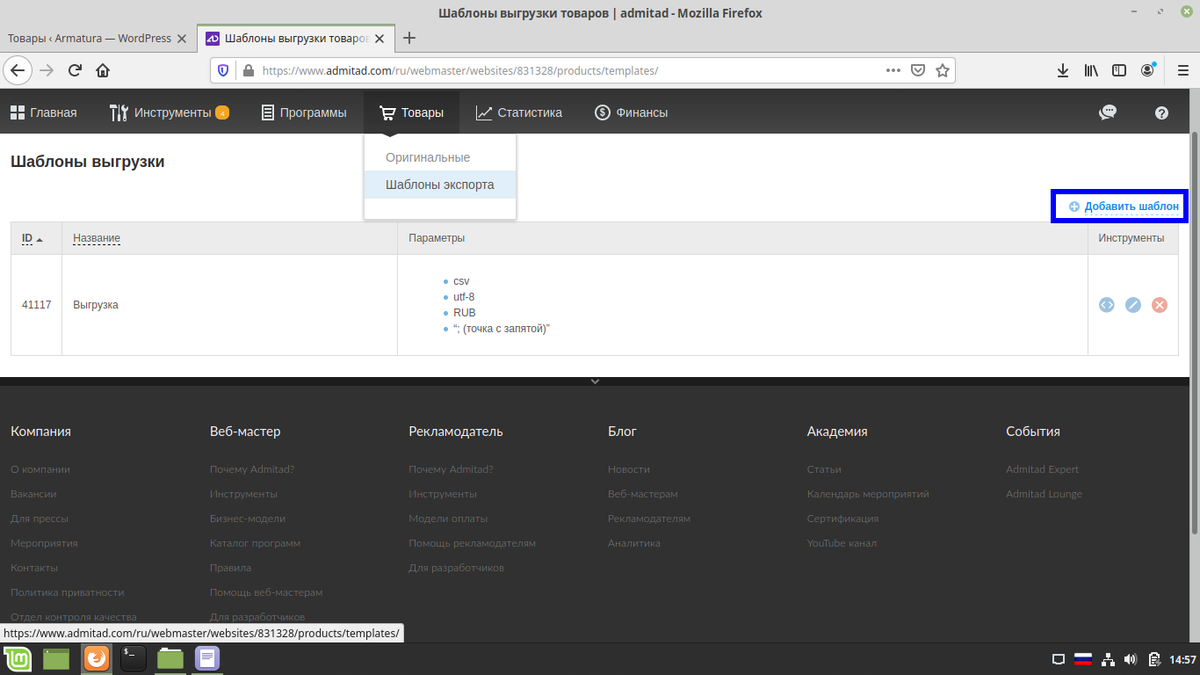Viewport: 1200px width, 675px height.
Task: Edit template 41117 with pencil icon
Action: click(x=1133, y=304)
